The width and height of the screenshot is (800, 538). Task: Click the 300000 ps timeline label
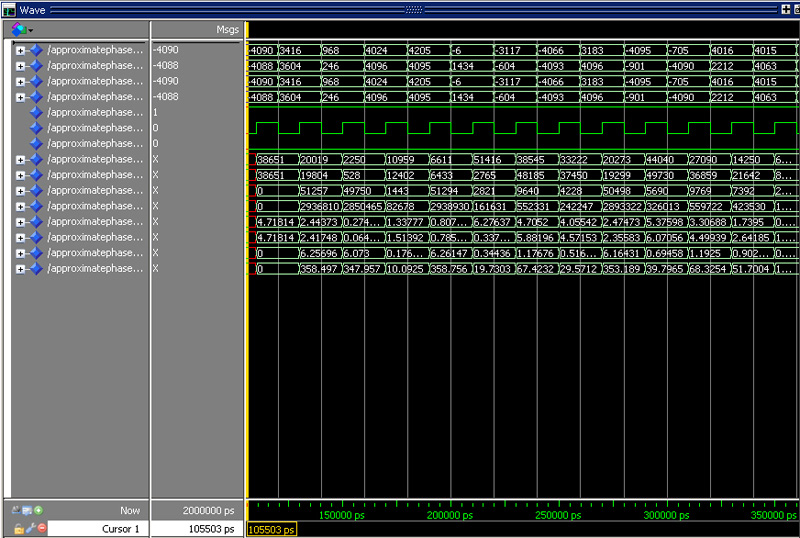[x=666, y=515]
